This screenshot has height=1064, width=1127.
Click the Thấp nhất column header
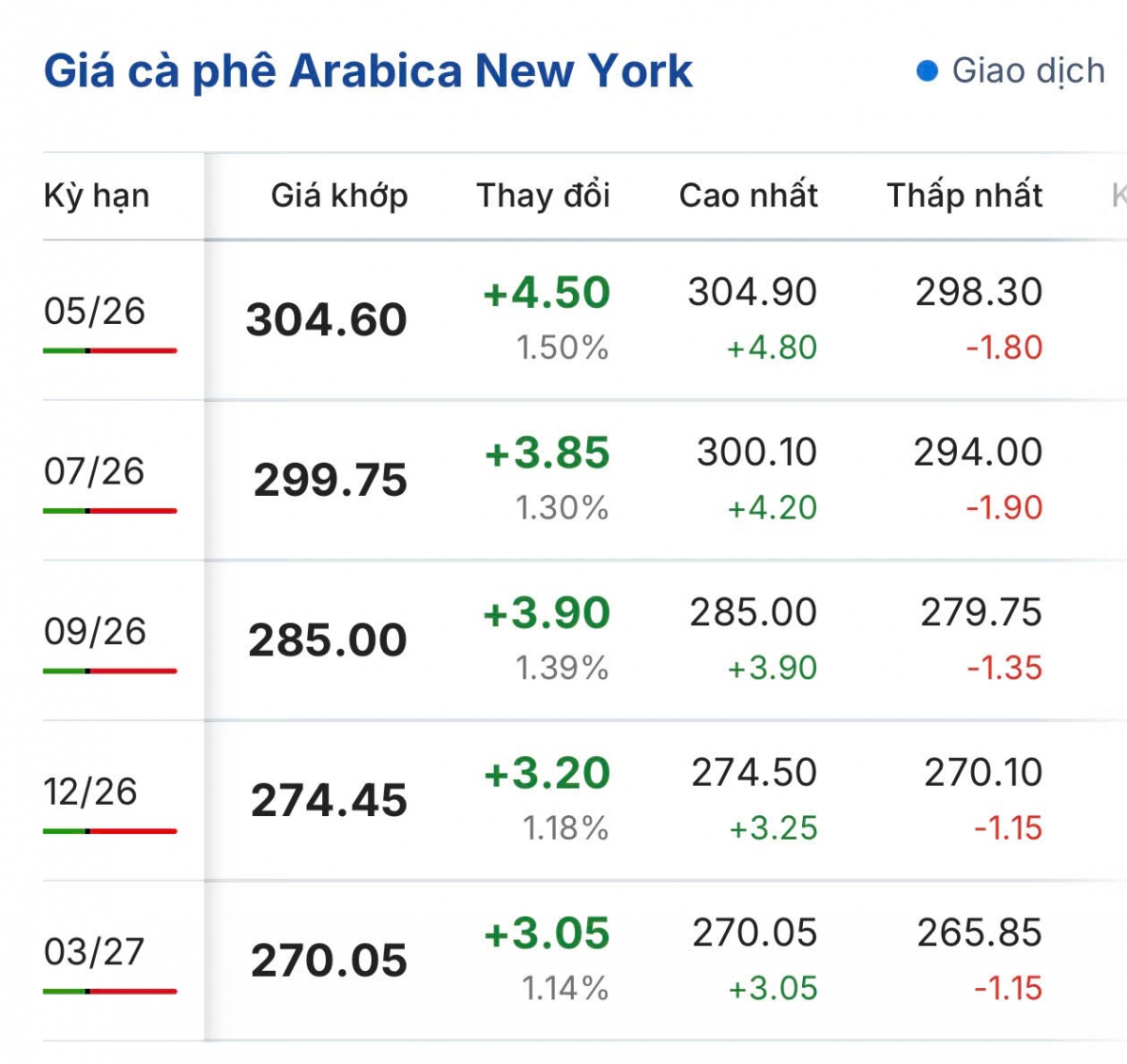(x=964, y=194)
